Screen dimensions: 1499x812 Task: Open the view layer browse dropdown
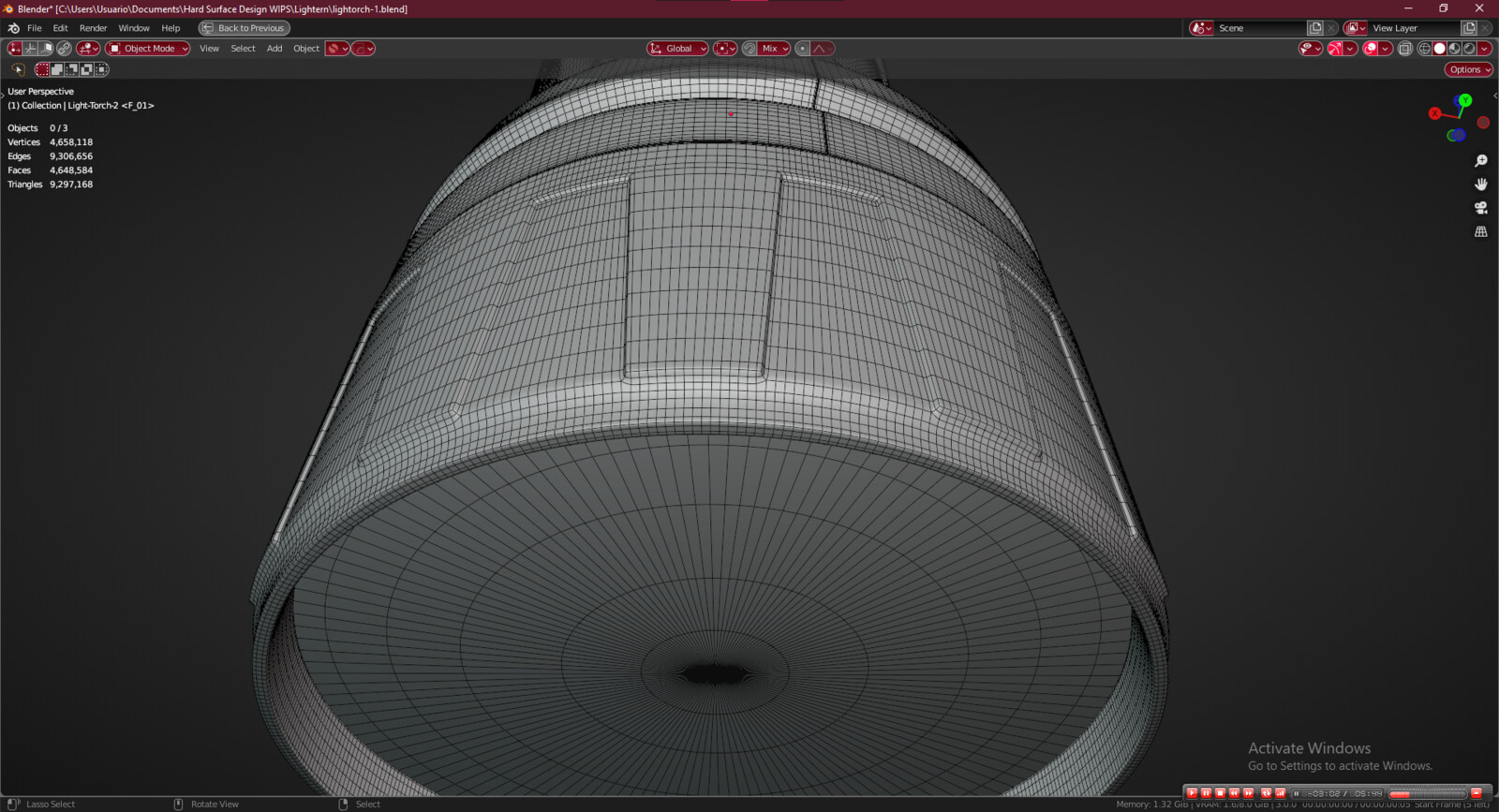tap(1355, 28)
